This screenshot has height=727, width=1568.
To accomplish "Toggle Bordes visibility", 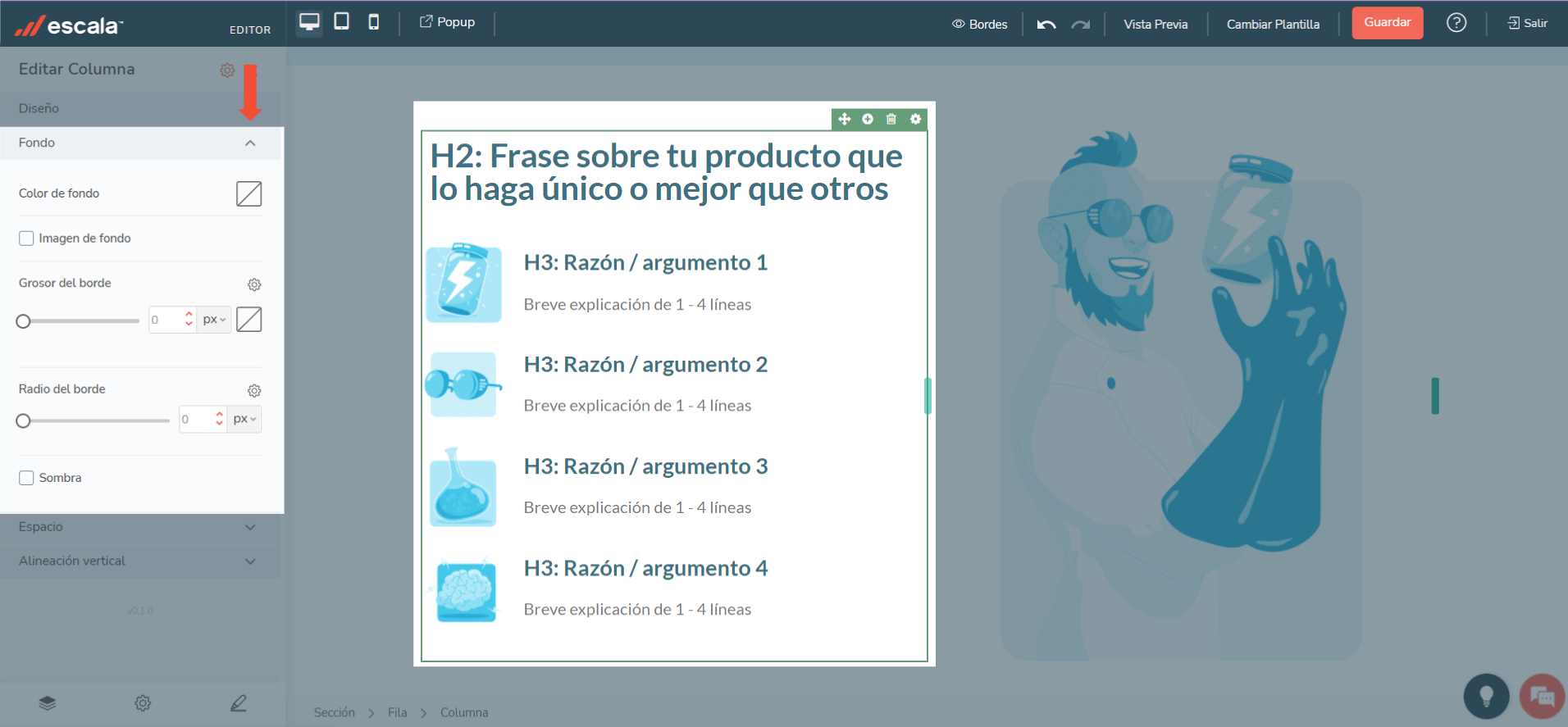I will (979, 24).
